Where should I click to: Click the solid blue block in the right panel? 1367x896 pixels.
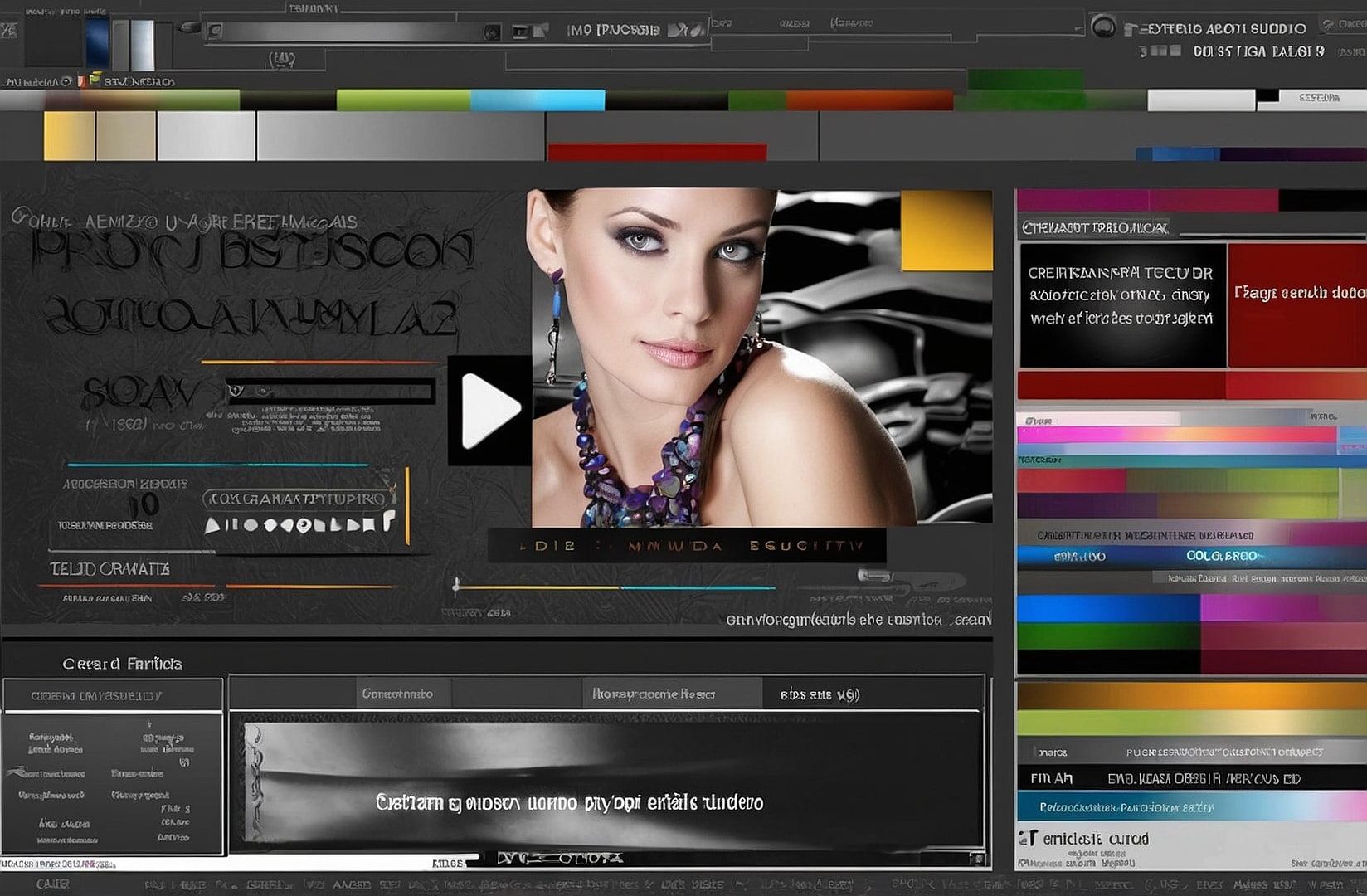1108,608
